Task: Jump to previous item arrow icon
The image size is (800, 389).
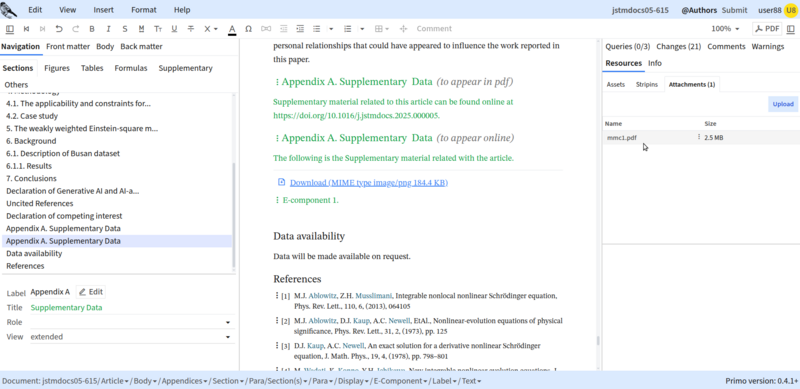Action: click(x=27, y=29)
